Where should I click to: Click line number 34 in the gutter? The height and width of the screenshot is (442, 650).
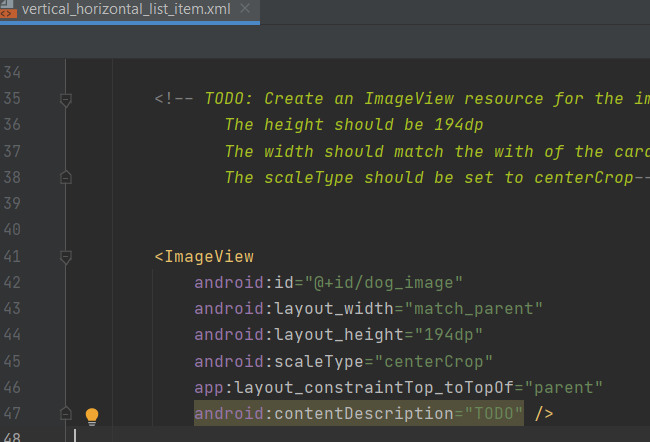point(12,73)
